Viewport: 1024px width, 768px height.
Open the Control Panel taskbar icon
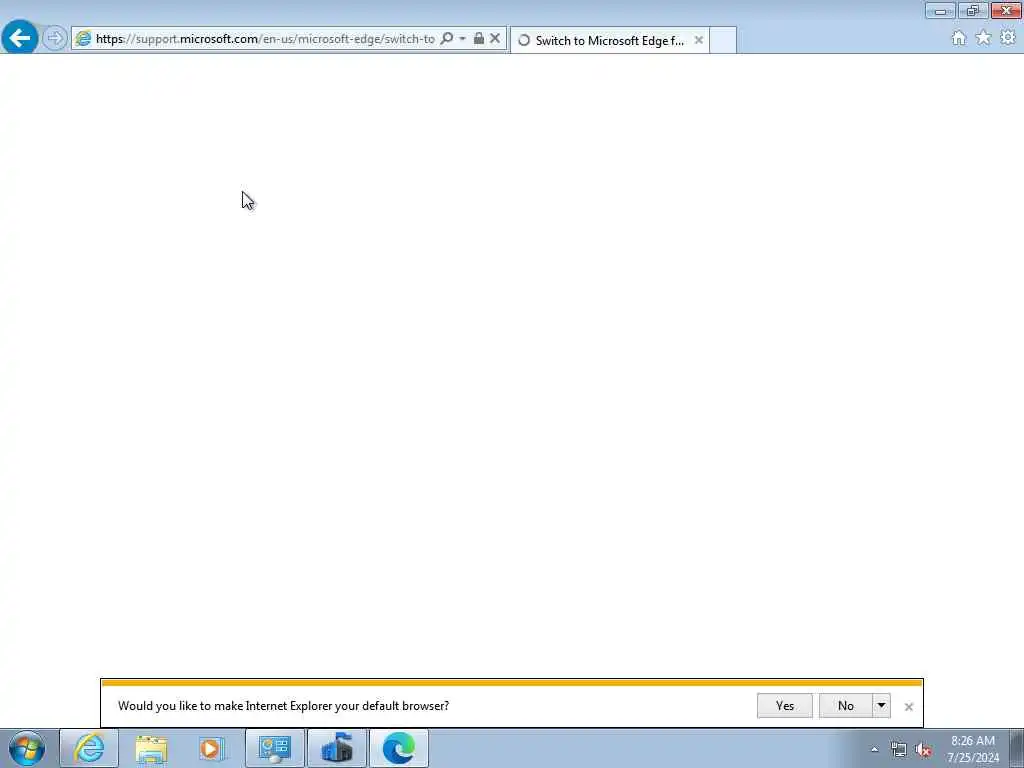pos(274,748)
